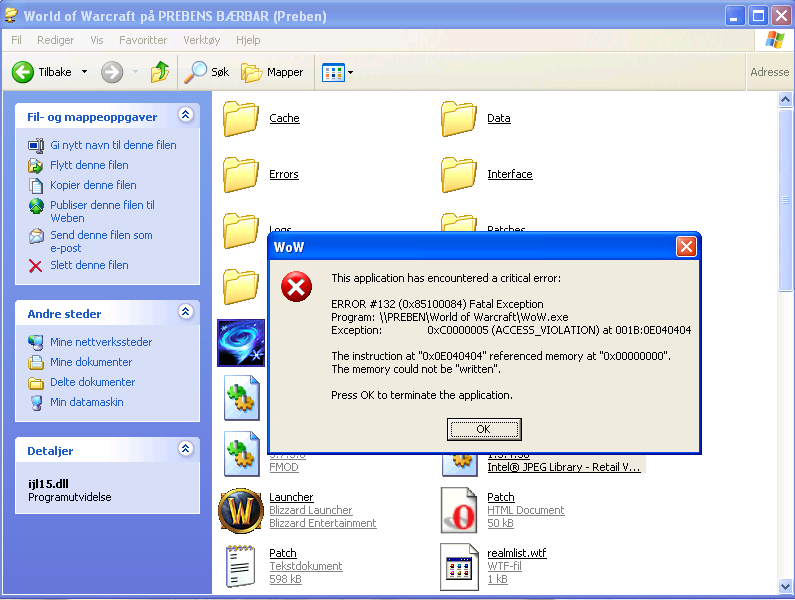Click the Publiser til Weben globe icon
Image resolution: width=795 pixels, height=600 pixels.
pos(36,206)
